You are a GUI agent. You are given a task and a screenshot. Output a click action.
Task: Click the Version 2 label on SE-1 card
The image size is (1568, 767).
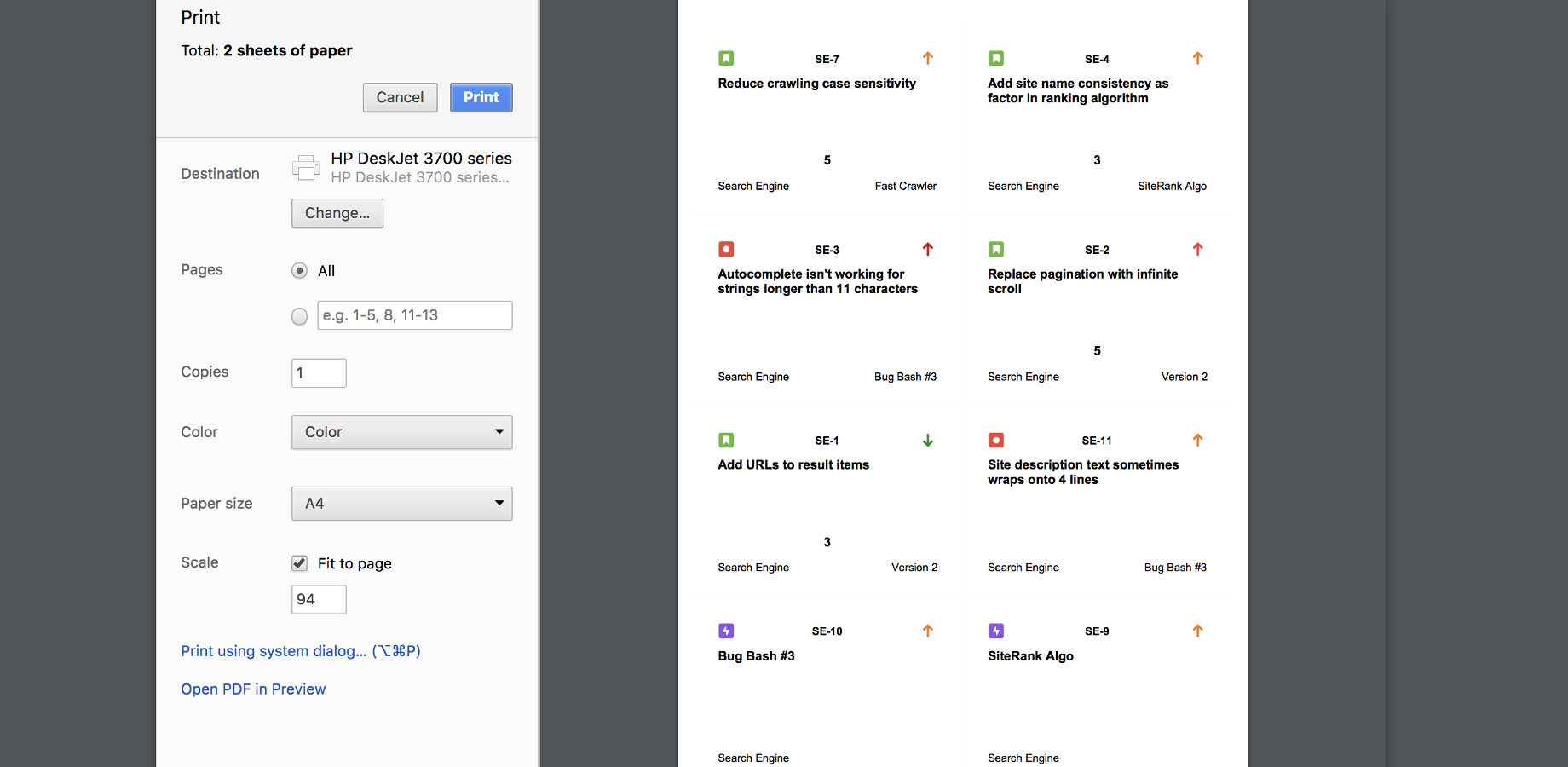point(914,568)
